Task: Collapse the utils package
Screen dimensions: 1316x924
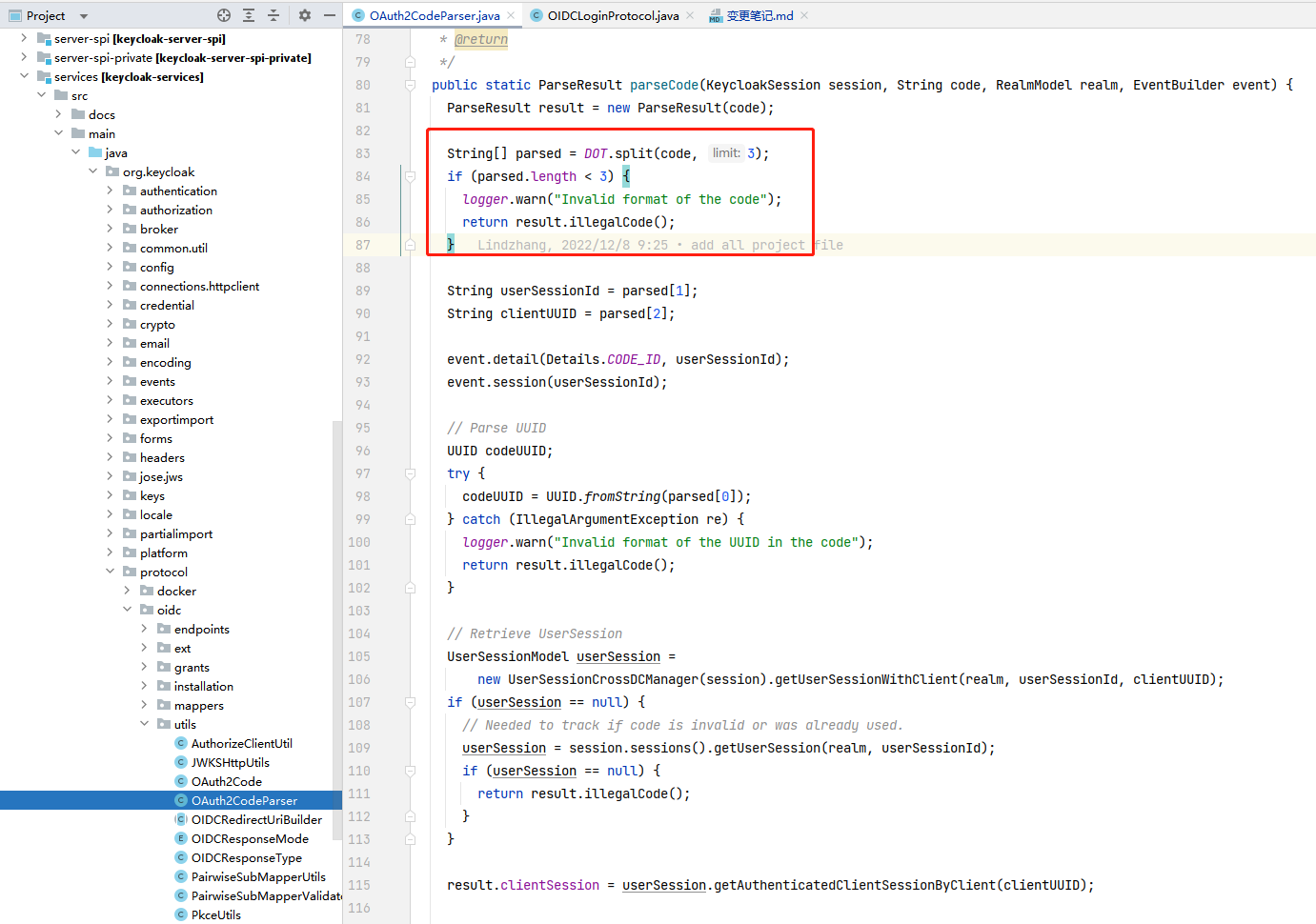Action: 144,724
